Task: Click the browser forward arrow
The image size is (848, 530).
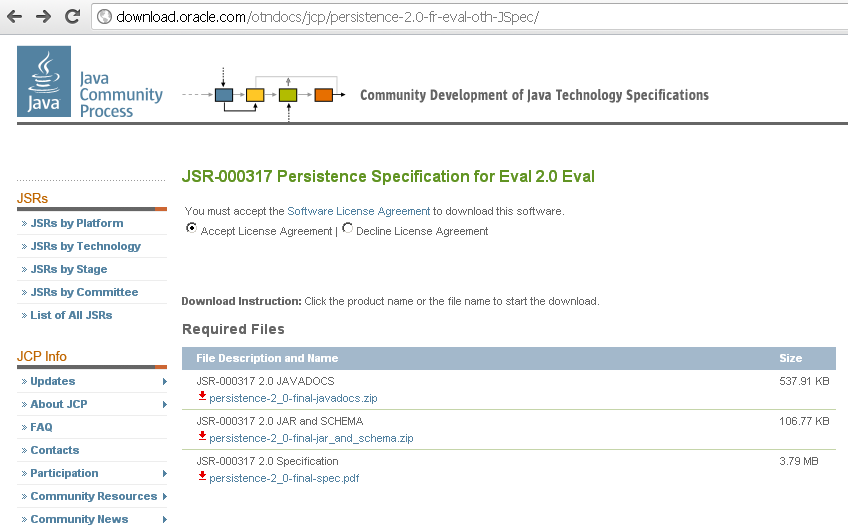Action: [44, 17]
